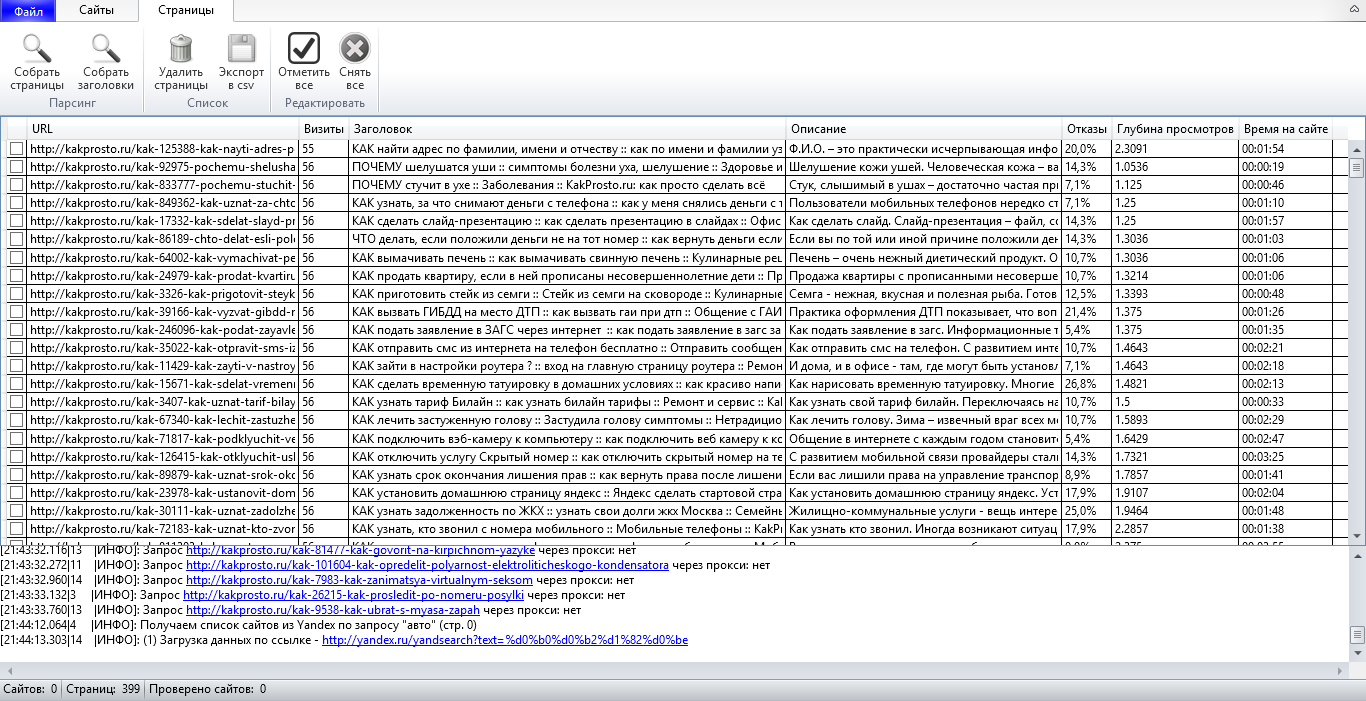Open the Файл menu
Viewport: 1366px width, 701px height.
tap(28, 11)
